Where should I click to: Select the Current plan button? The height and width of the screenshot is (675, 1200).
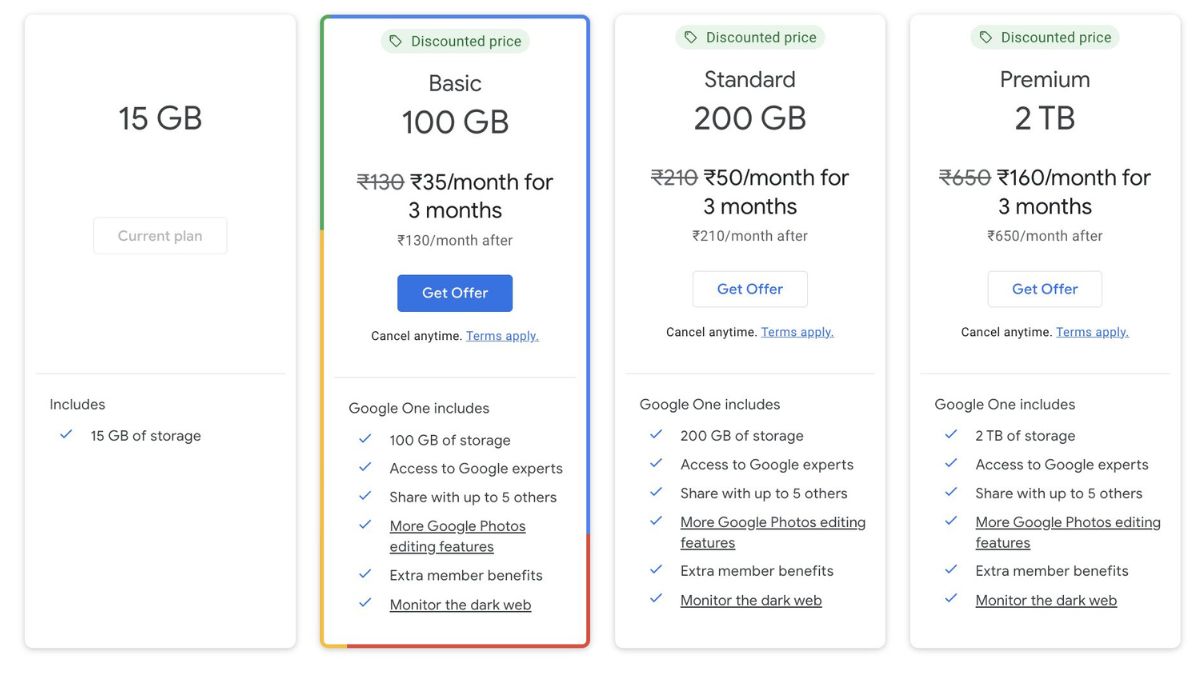(x=160, y=235)
